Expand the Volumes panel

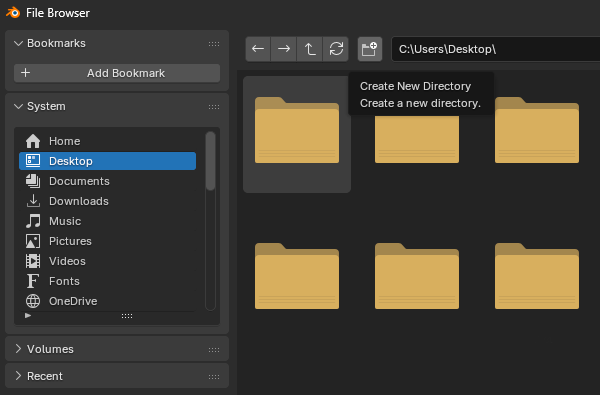tap(18, 349)
